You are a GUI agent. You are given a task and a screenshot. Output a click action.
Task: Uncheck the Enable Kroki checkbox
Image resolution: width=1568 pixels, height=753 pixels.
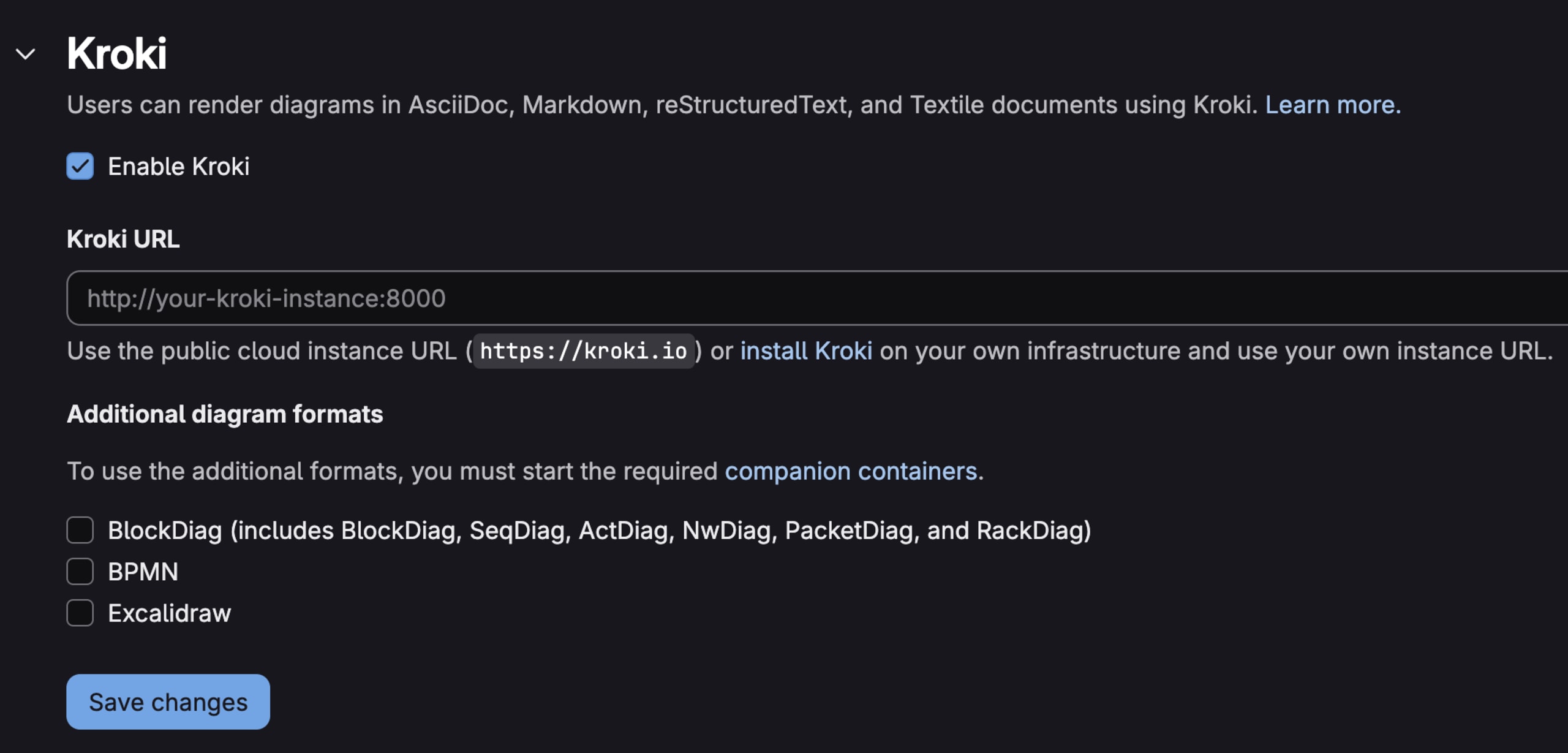pos(80,166)
